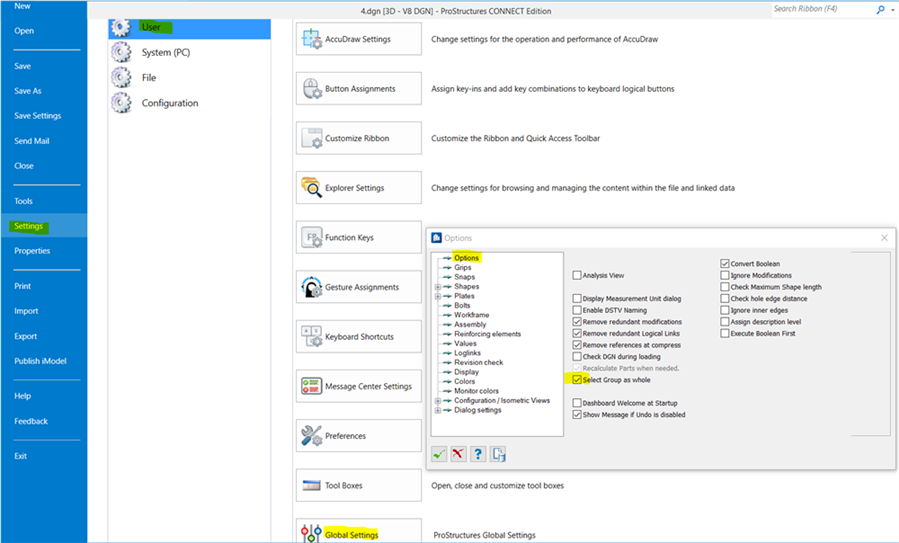Open Gesture Assignments settings
The image size is (899, 543).
click(x=358, y=287)
